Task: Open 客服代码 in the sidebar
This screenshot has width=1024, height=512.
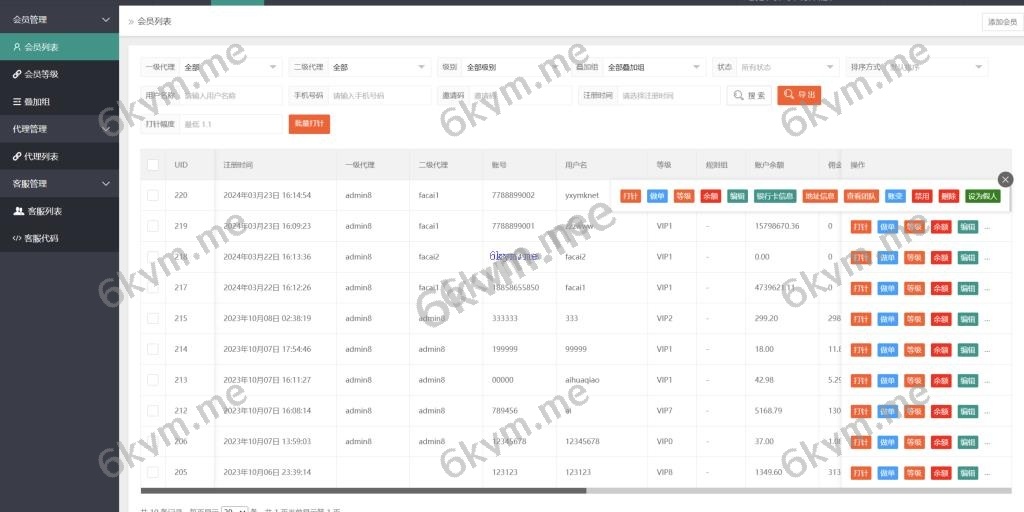Action: coord(41,239)
